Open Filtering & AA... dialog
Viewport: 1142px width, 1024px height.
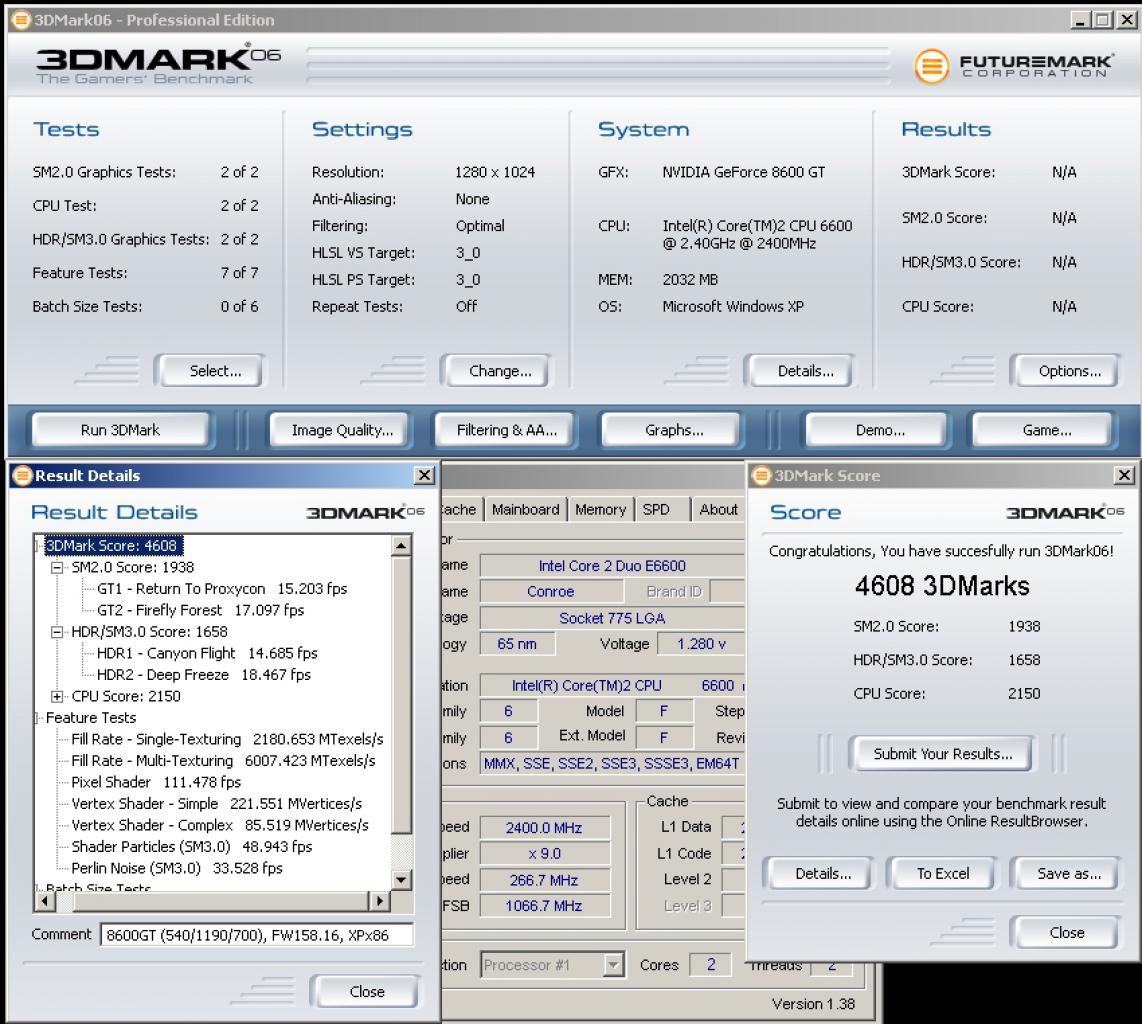tap(506, 430)
